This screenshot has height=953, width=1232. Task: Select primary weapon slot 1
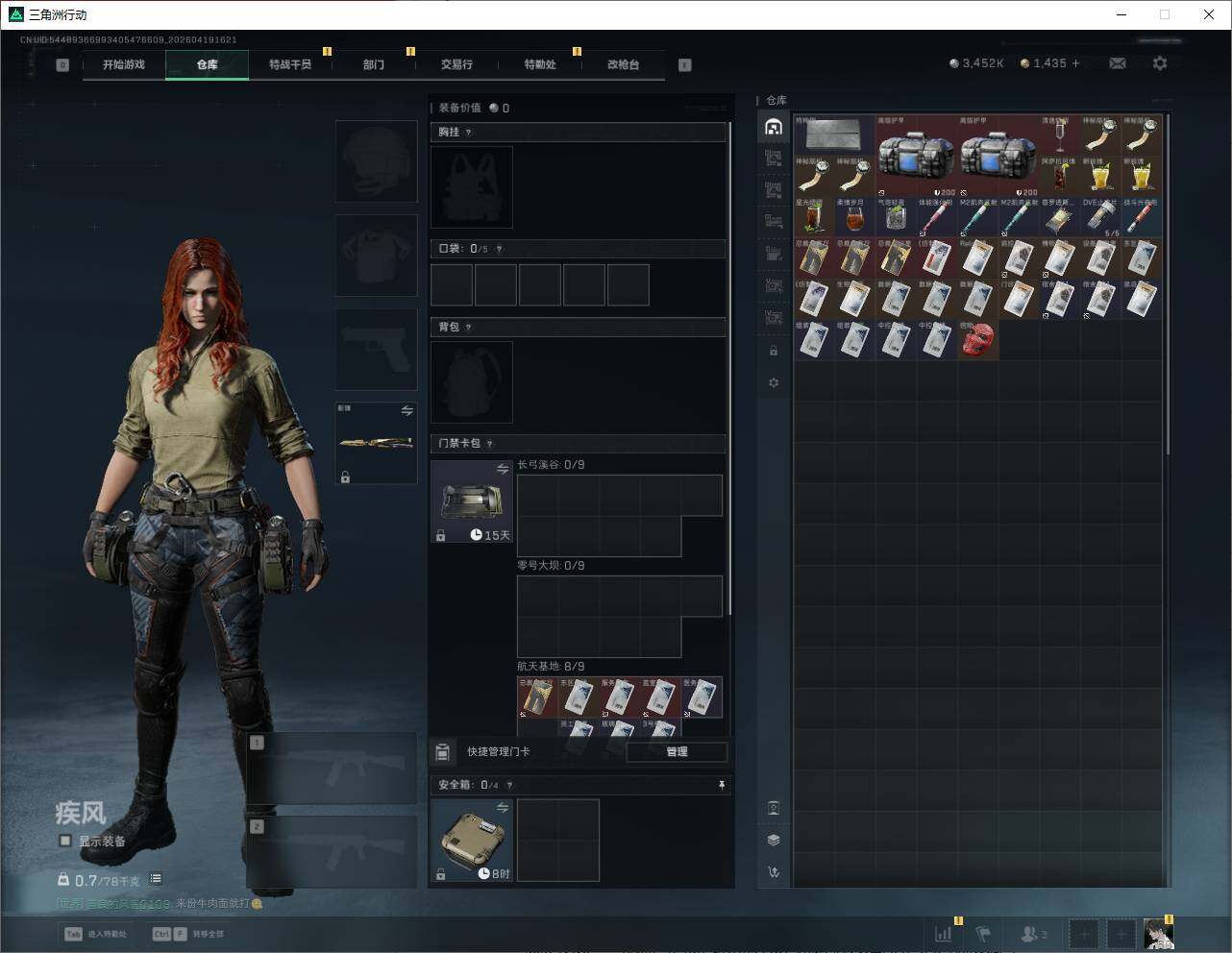[x=333, y=769]
